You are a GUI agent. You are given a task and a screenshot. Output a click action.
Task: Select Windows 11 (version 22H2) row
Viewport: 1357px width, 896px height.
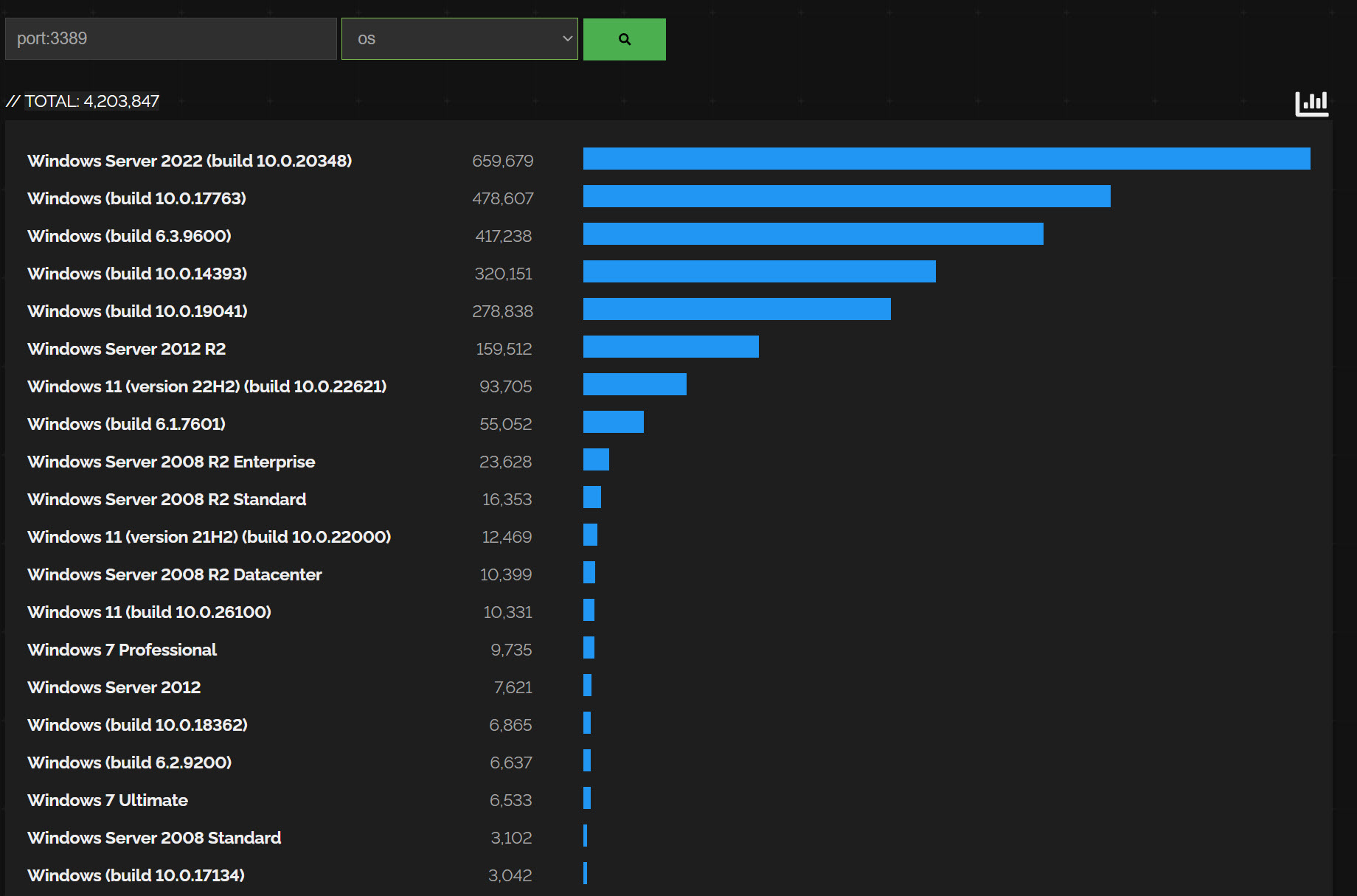coord(206,386)
